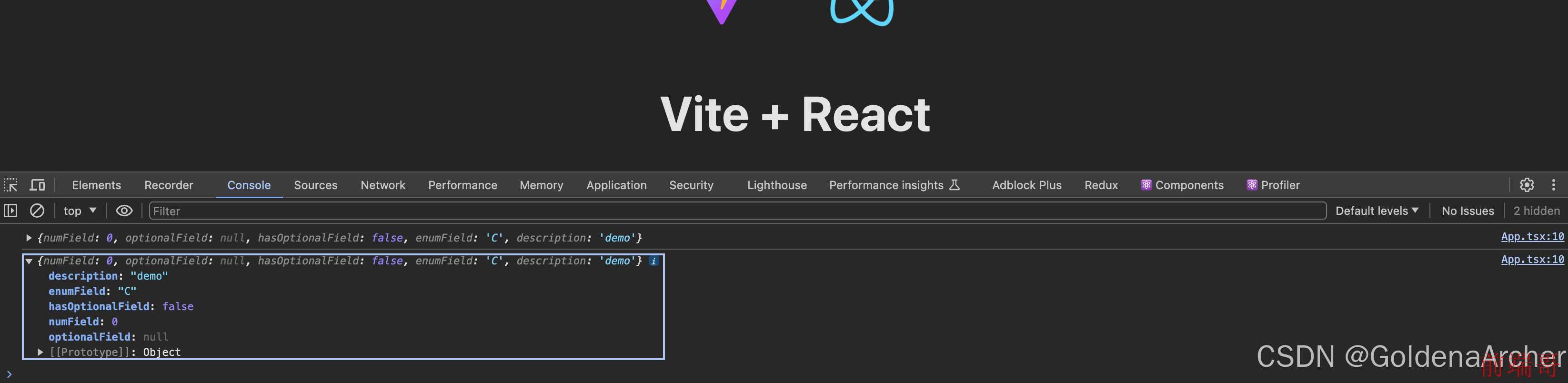Open the Adblock Plus tab
Image resolution: width=1568 pixels, height=383 pixels.
(x=1026, y=185)
